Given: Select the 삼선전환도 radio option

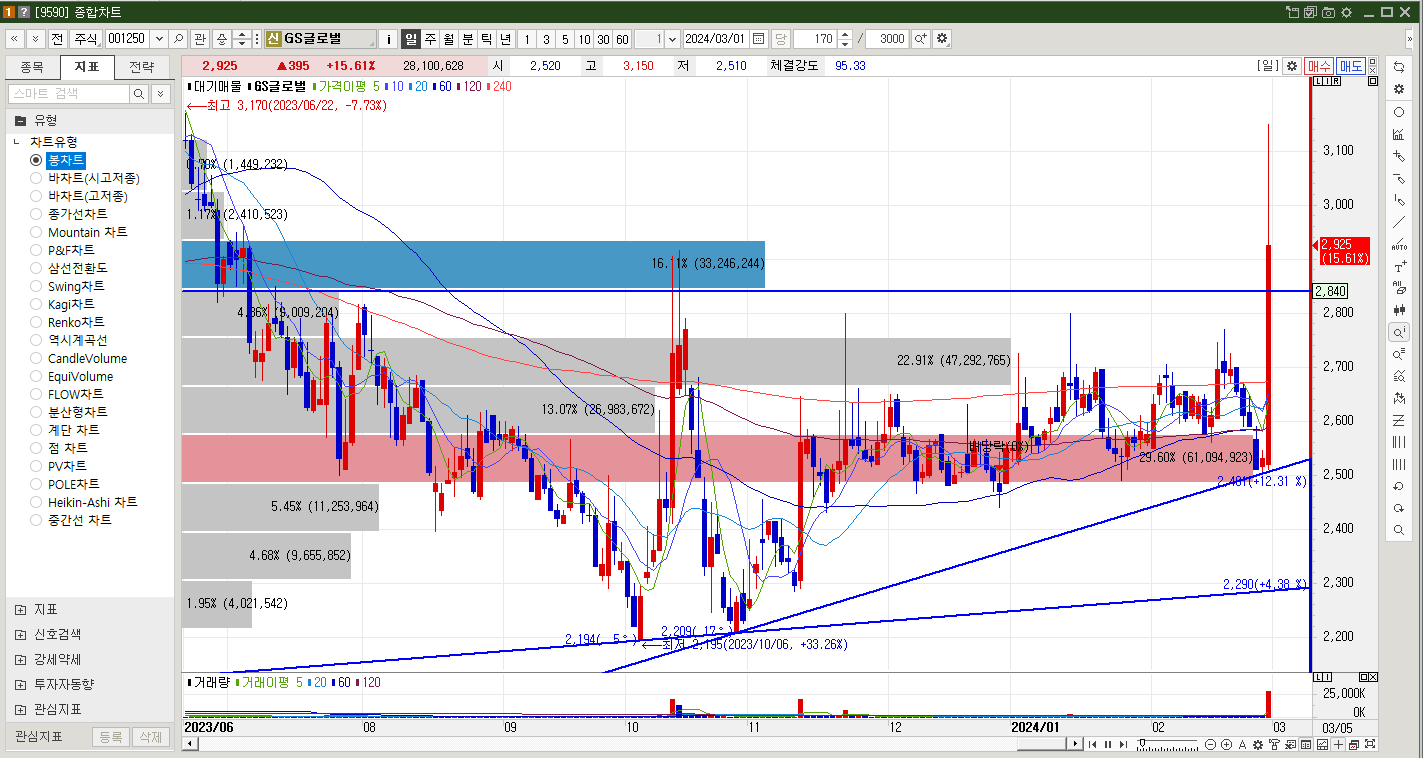Looking at the screenshot, I should click(36, 268).
